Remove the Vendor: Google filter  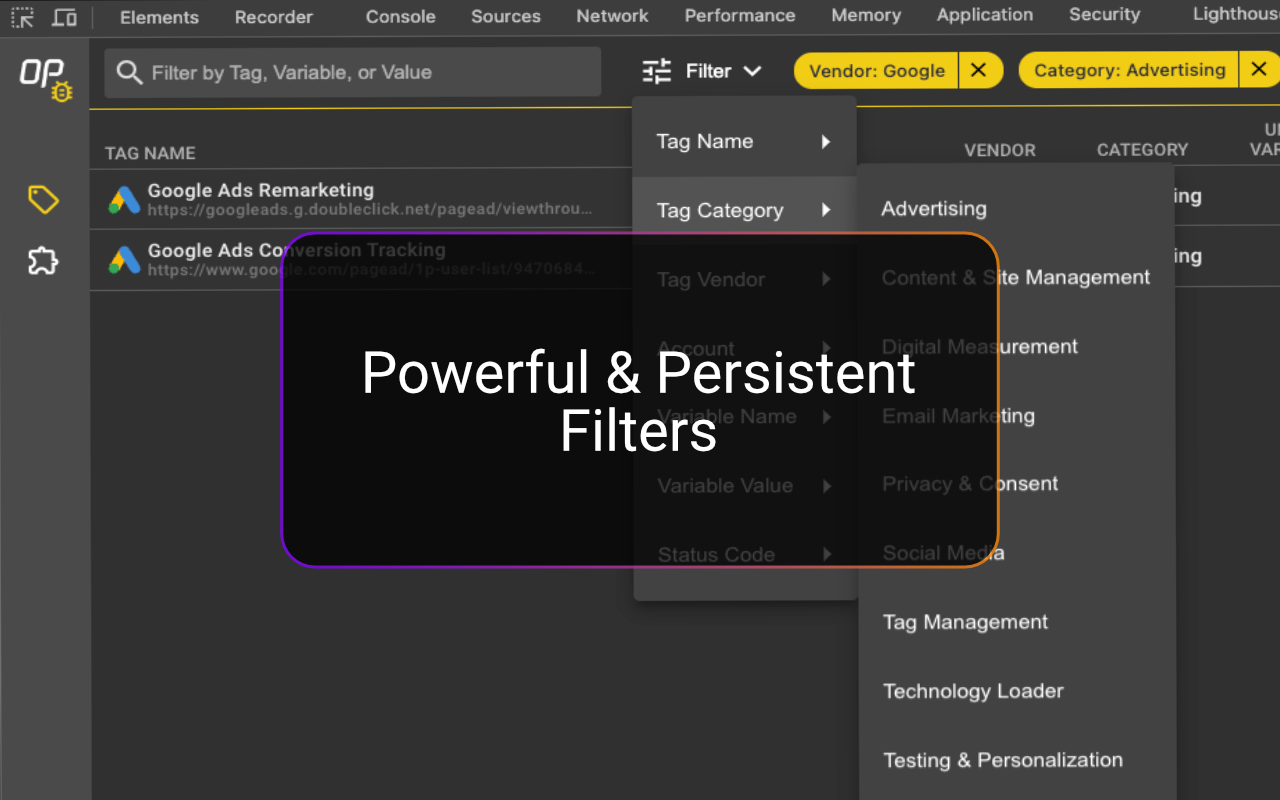[980, 70]
